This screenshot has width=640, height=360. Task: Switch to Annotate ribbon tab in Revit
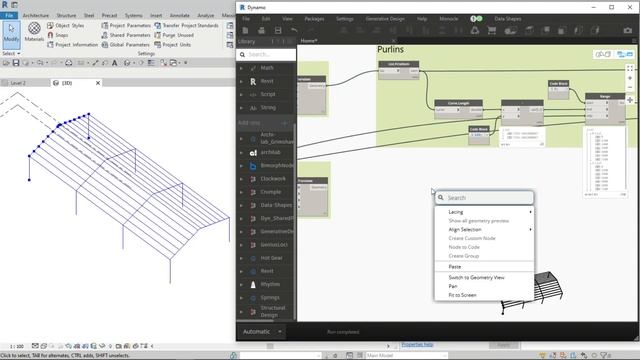[x=180, y=15]
